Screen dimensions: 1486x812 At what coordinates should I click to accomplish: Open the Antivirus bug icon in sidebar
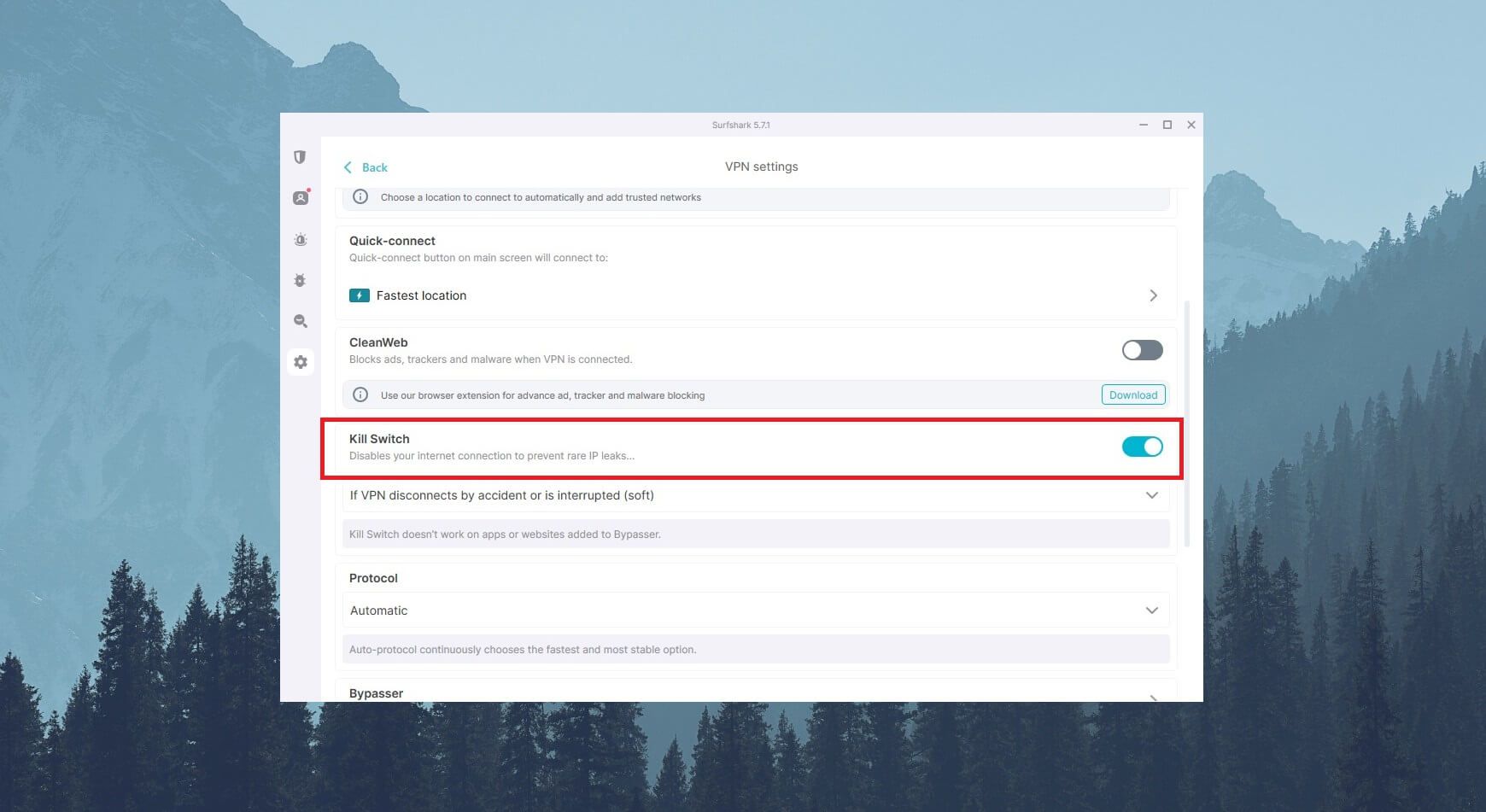pos(300,280)
